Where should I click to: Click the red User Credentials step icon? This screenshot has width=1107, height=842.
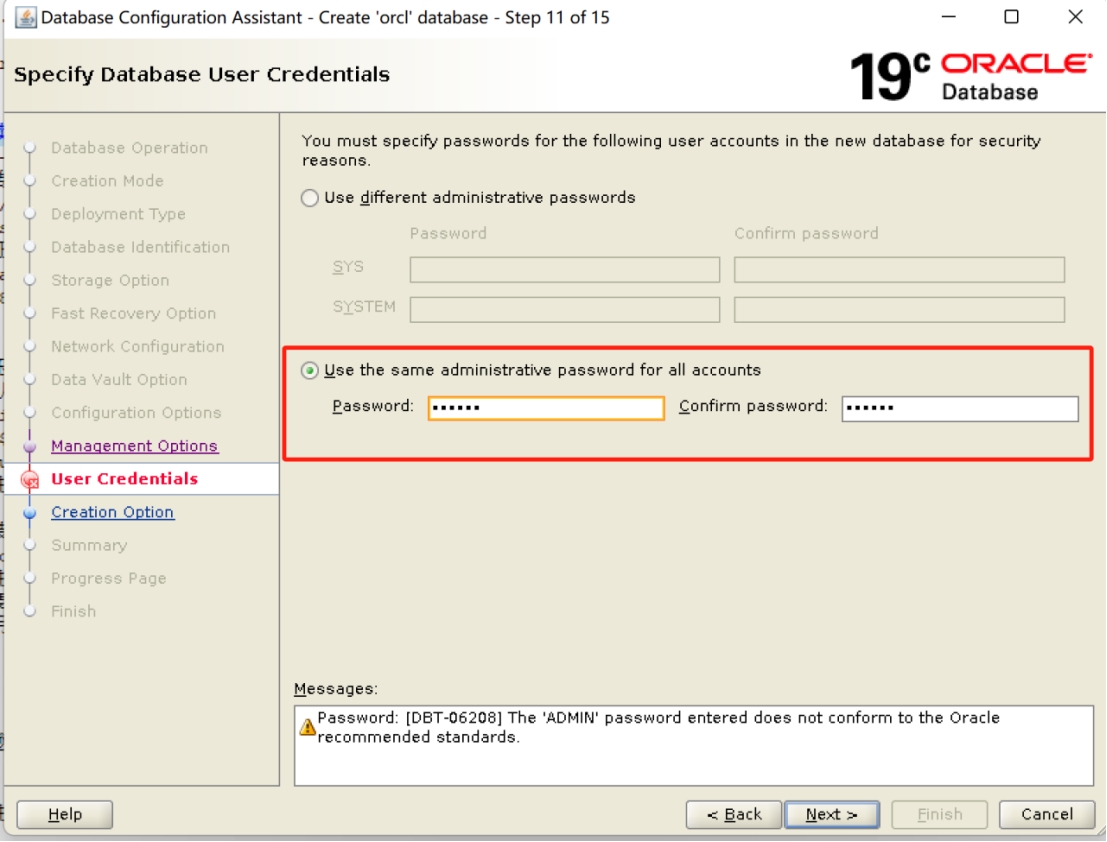tap(30, 480)
